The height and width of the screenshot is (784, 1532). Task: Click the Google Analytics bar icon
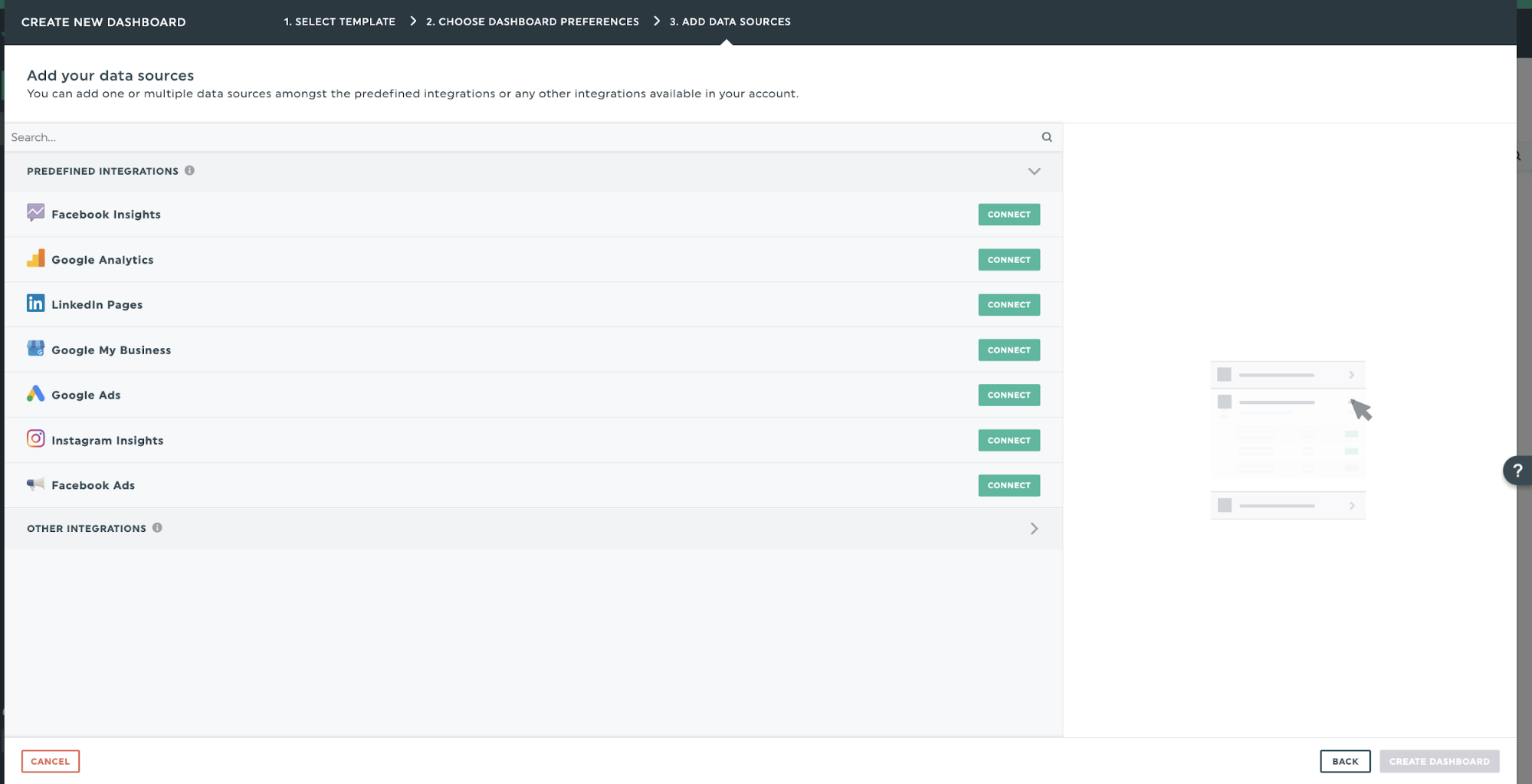click(35, 259)
